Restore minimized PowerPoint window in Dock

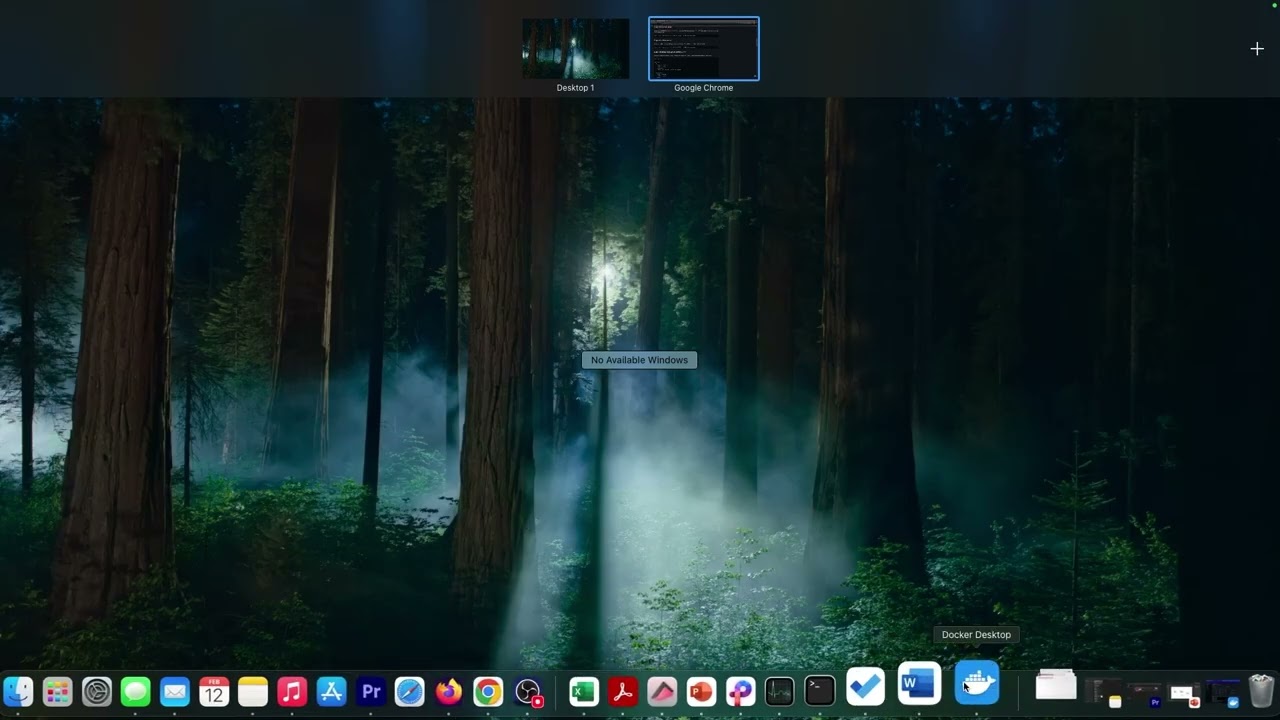click(1184, 694)
